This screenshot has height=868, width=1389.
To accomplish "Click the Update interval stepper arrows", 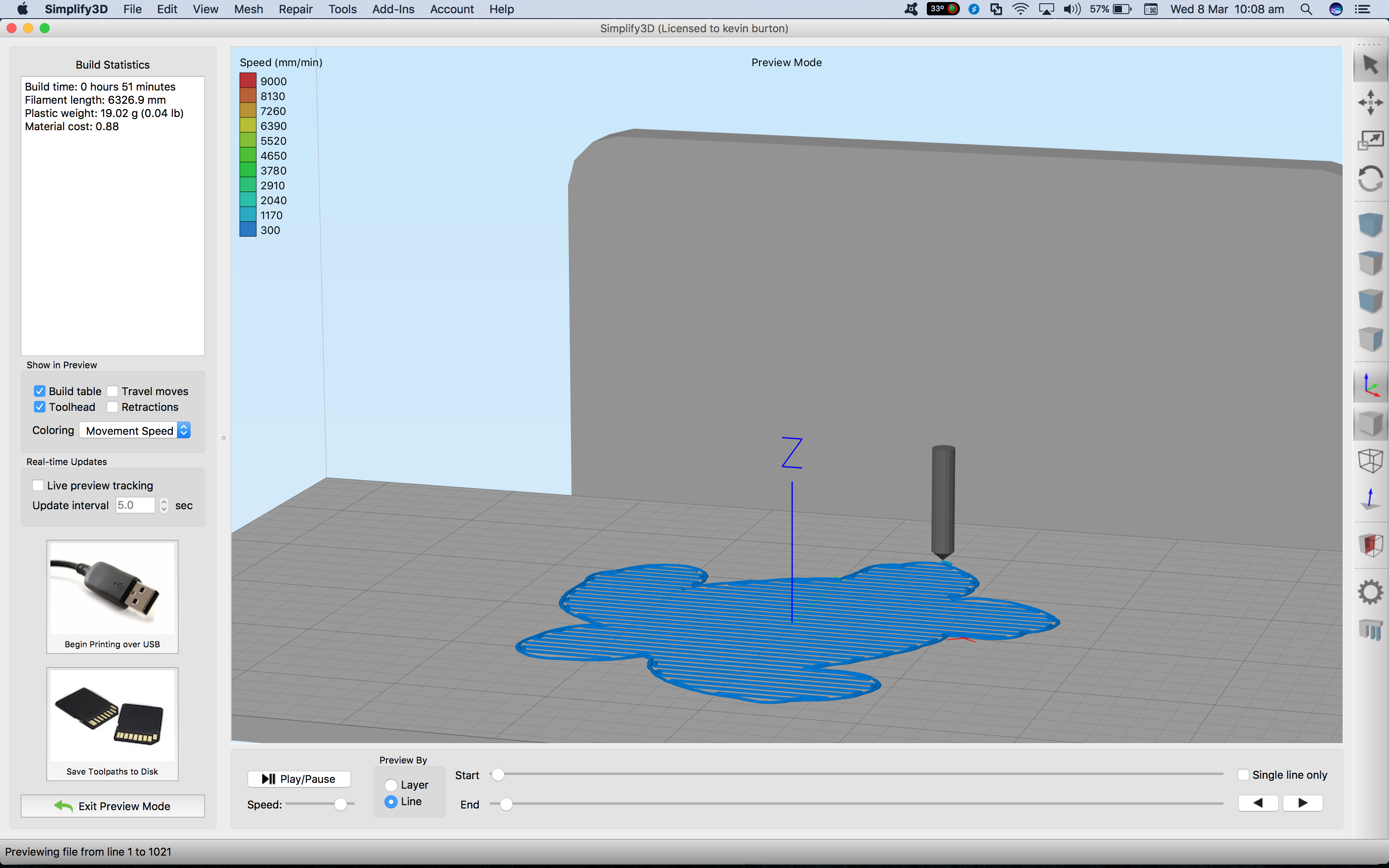I will [164, 505].
